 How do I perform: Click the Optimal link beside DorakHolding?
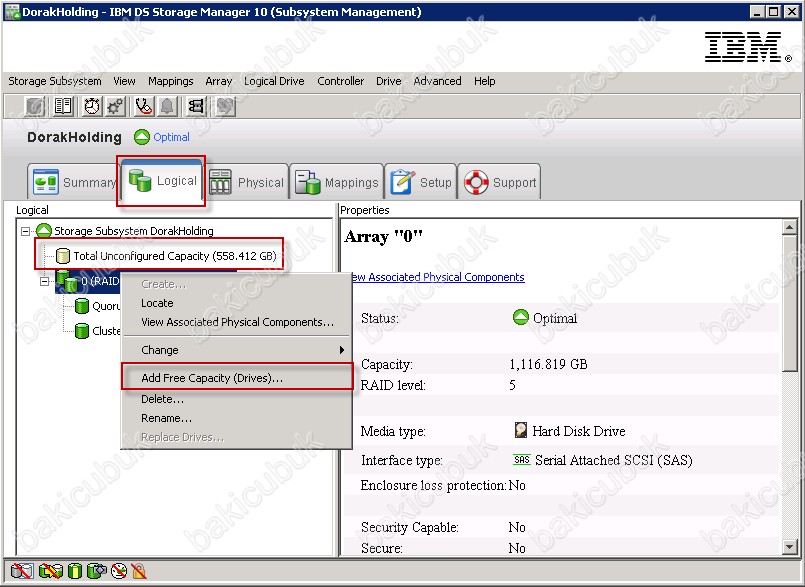click(171, 137)
